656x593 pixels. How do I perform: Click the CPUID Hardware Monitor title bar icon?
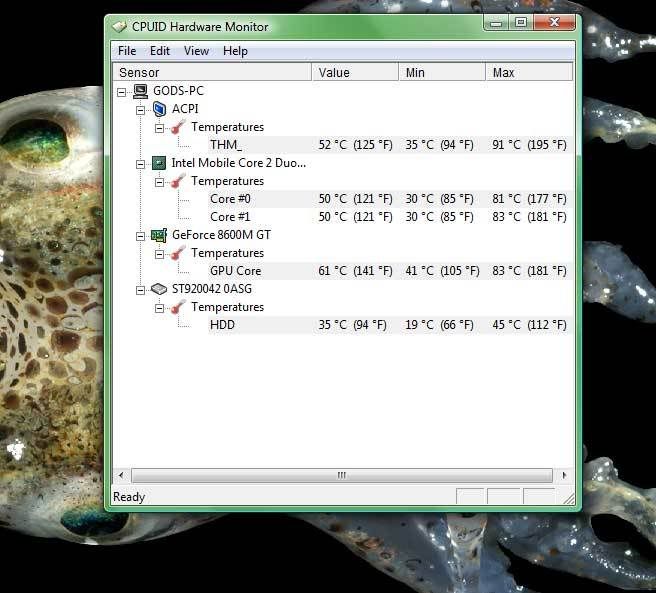click(x=119, y=27)
